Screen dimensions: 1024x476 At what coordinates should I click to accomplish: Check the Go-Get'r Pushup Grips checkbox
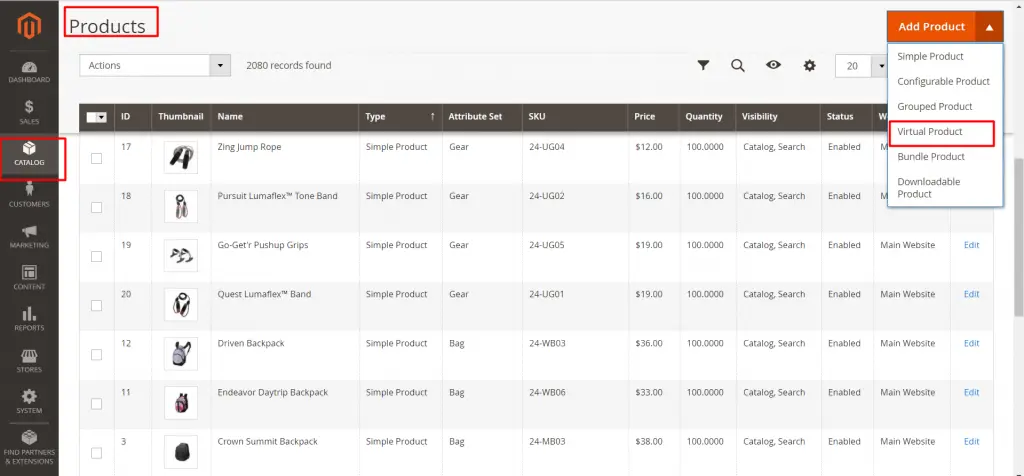(x=97, y=256)
